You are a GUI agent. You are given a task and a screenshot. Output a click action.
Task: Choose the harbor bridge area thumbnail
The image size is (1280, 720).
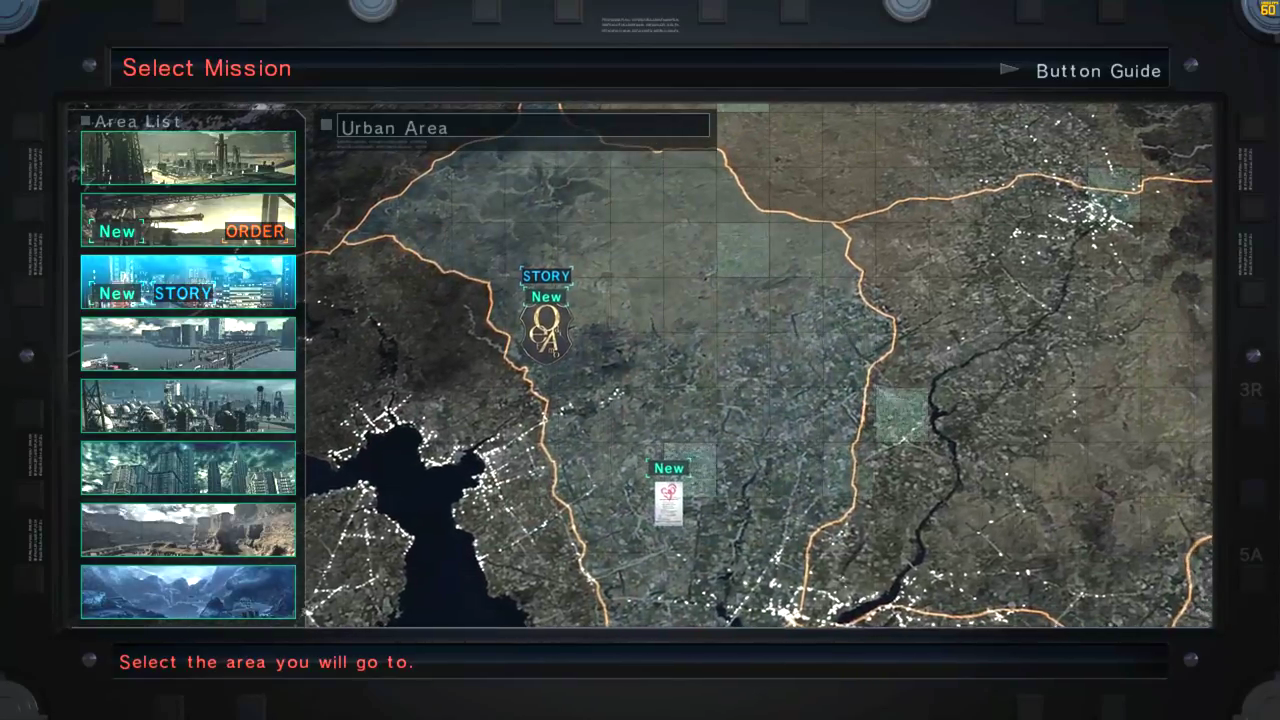tap(188, 343)
